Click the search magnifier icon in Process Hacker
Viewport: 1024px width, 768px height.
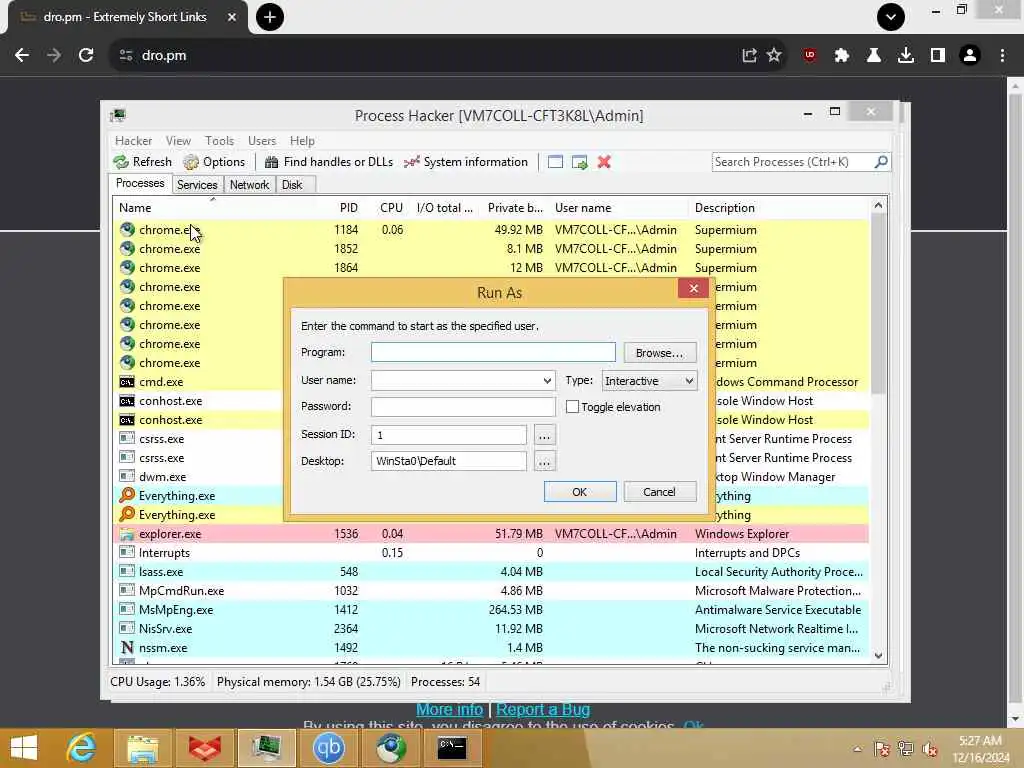pos(881,161)
